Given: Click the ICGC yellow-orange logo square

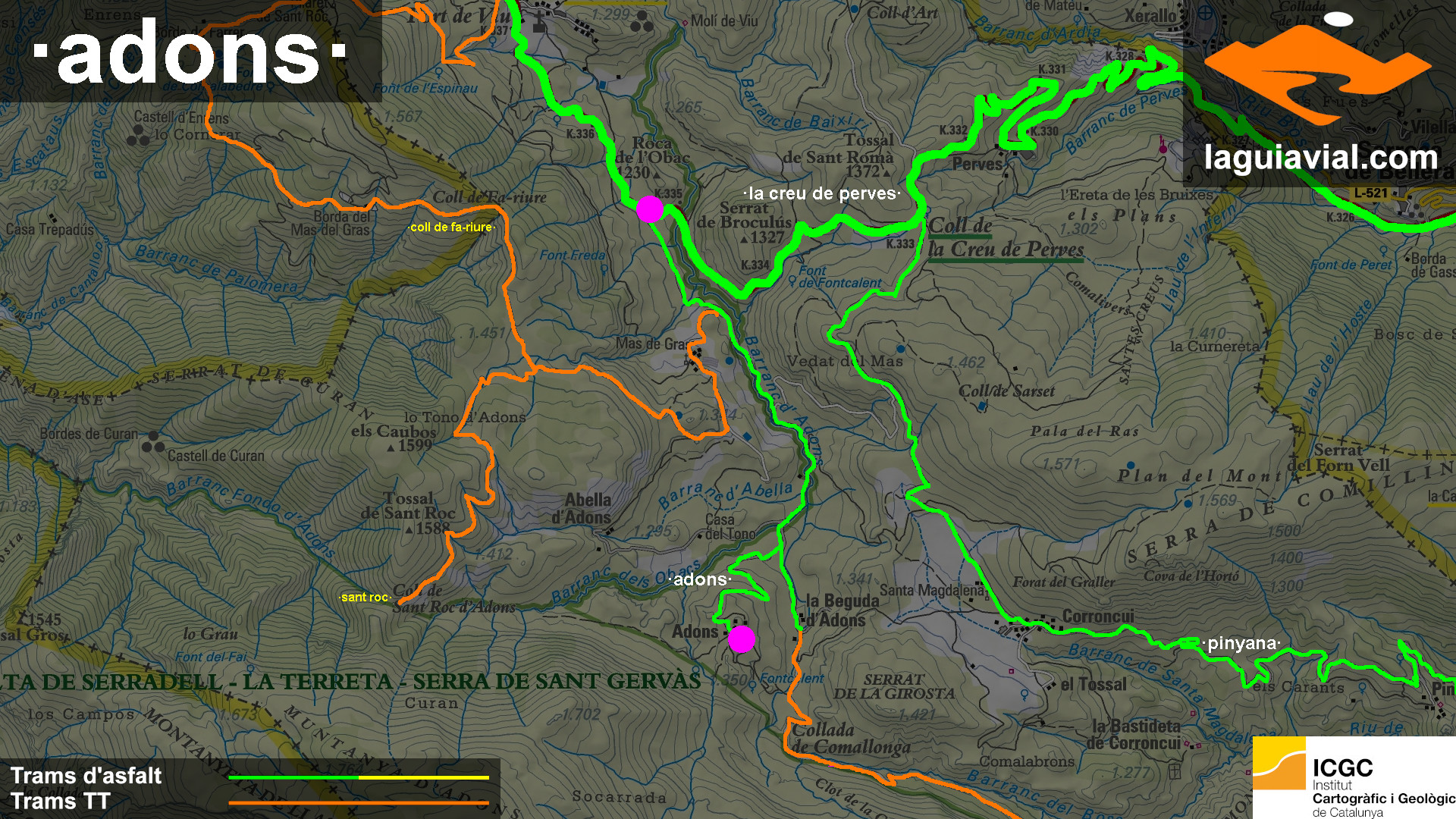Looking at the screenshot, I should 1279,762.
